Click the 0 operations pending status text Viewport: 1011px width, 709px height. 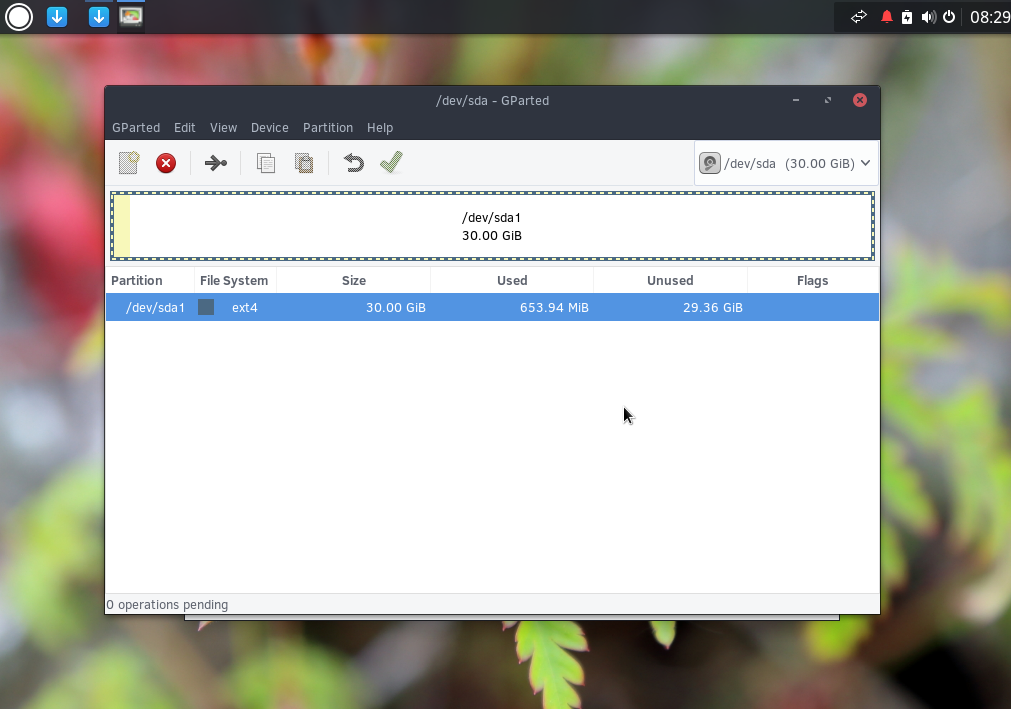click(167, 605)
